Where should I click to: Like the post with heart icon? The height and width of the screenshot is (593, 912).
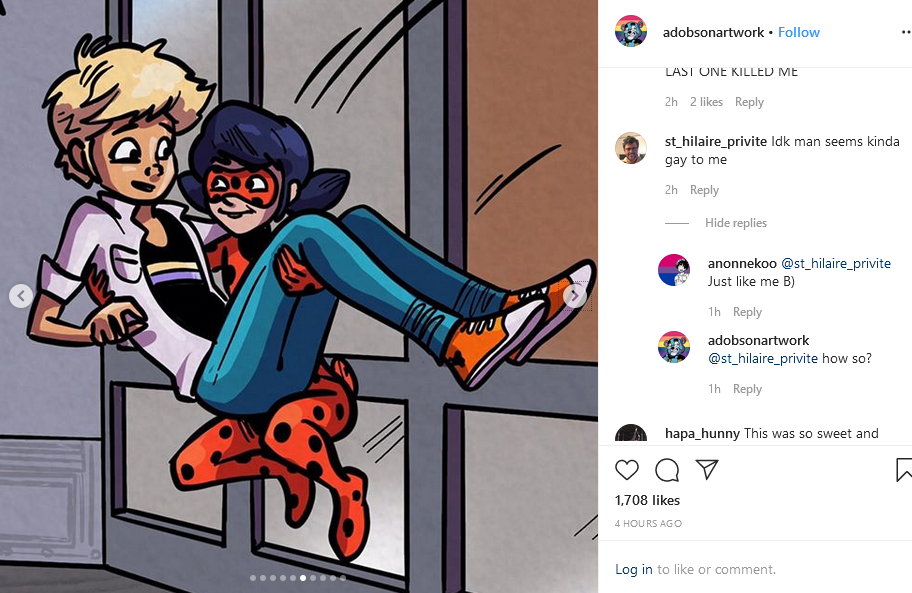(626, 470)
